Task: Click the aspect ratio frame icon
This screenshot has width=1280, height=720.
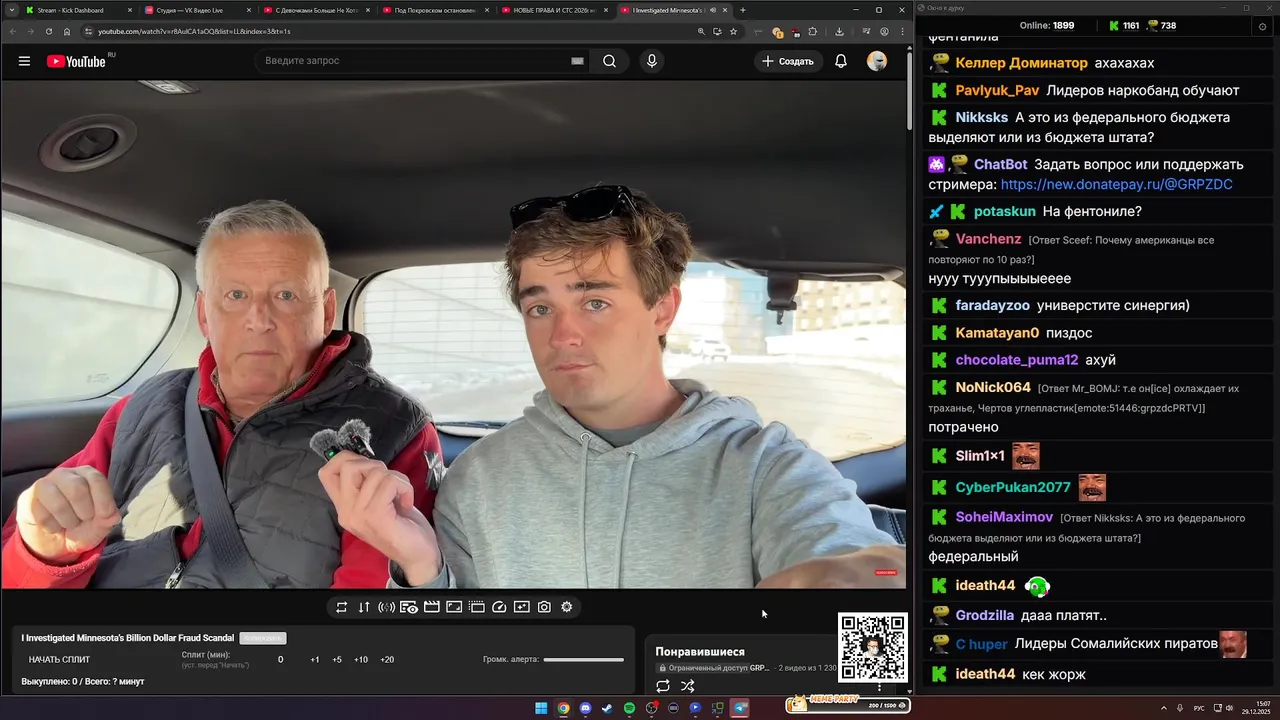Action: coord(454,607)
